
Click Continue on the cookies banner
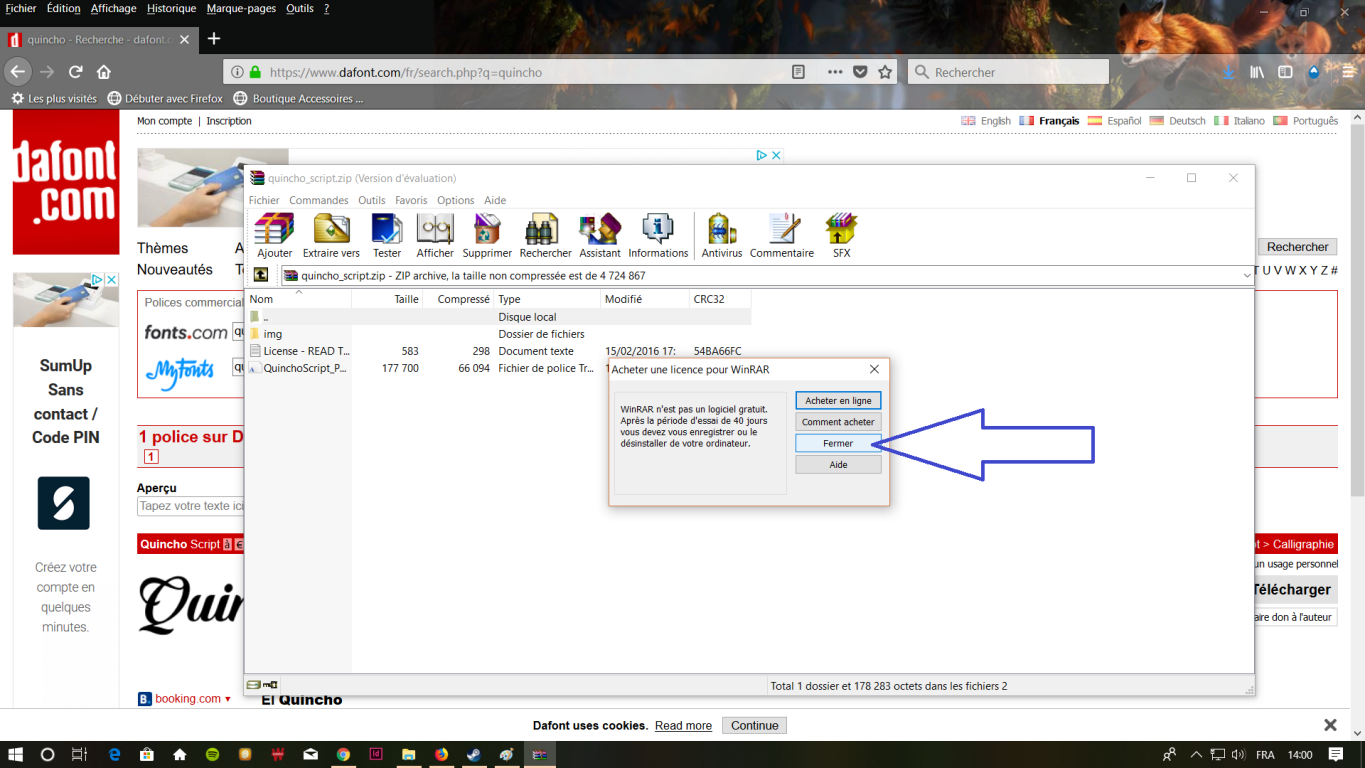[x=754, y=725]
